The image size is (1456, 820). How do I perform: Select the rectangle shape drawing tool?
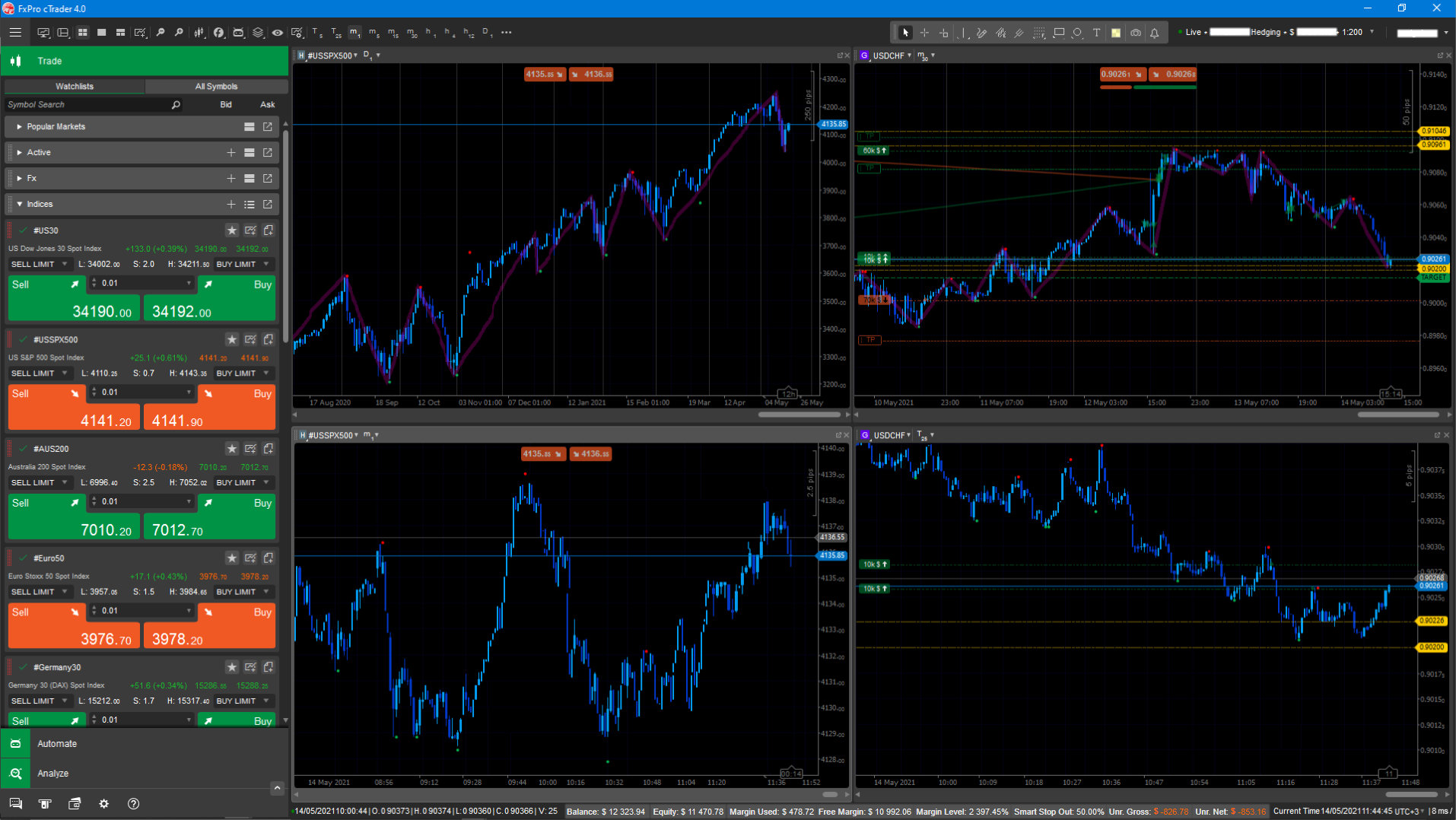(x=1058, y=33)
